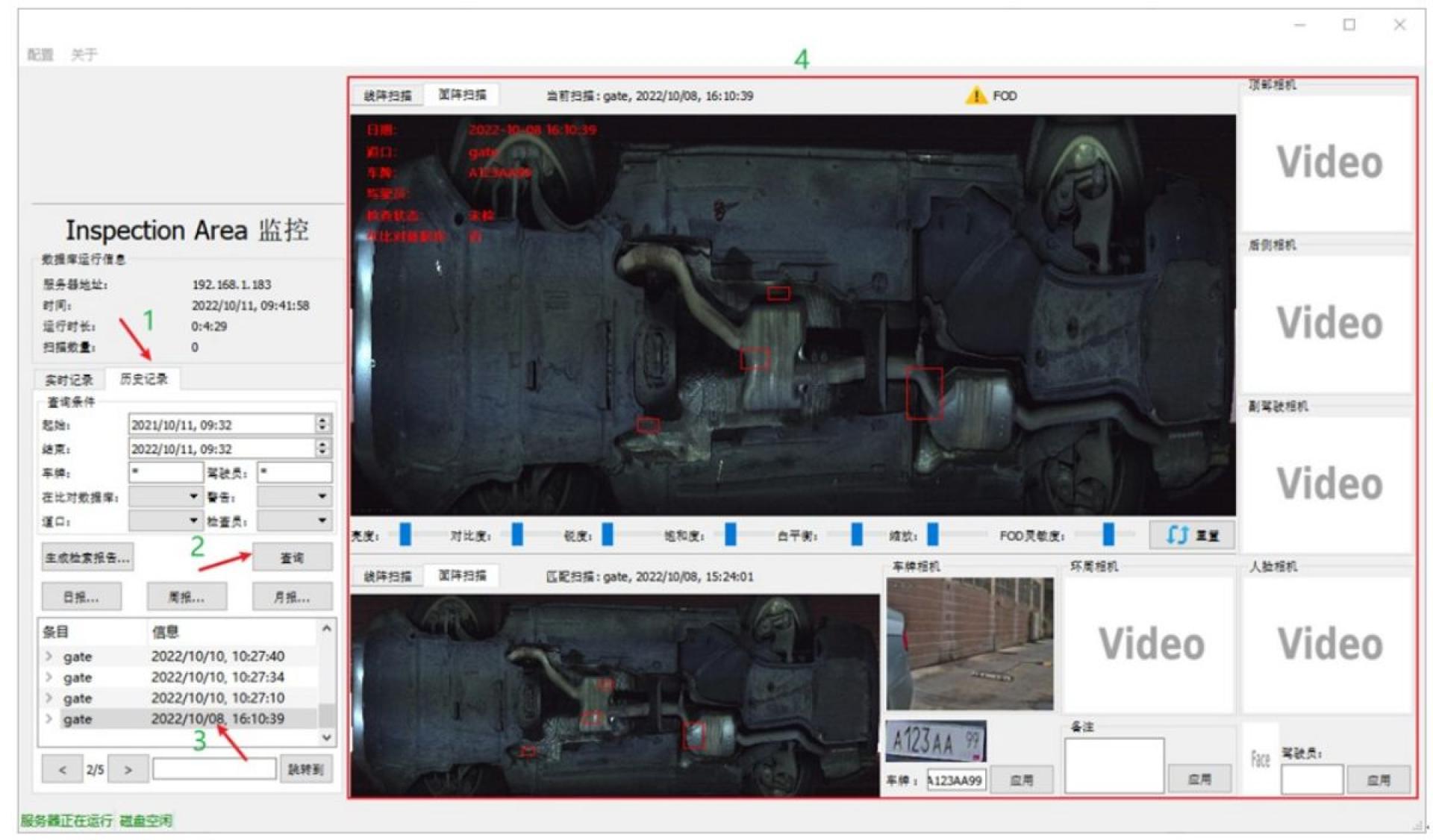This screenshot has height=840, width=1433.
Task: Click the 起始 date stepper arrows
Action: pyautogui.click(x=322, y=424)
